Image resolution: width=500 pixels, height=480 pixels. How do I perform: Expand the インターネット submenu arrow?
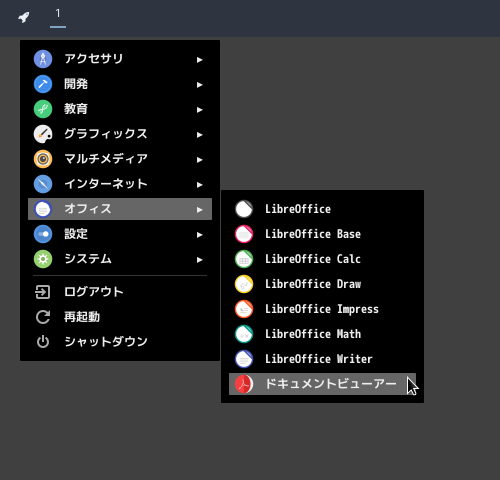click(199, 185)
